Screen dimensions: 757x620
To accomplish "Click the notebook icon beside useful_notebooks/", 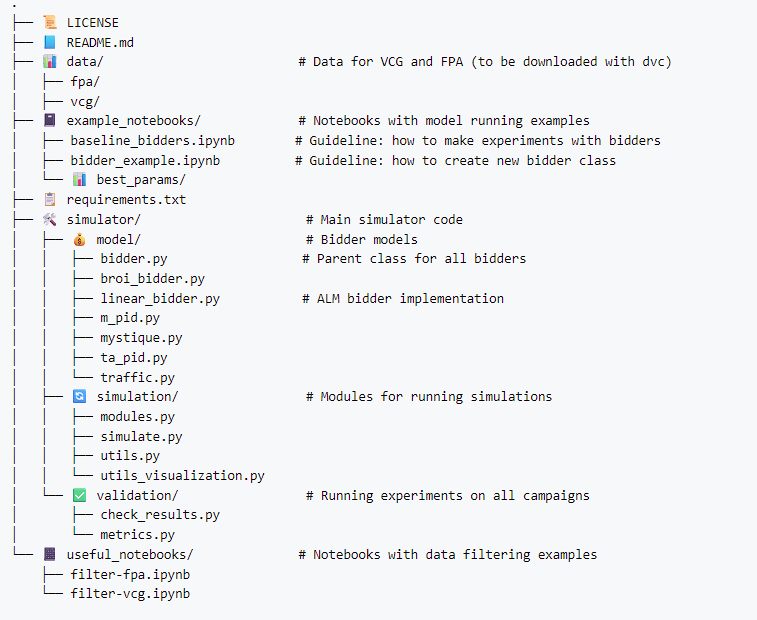I will (x=49, y=555).
